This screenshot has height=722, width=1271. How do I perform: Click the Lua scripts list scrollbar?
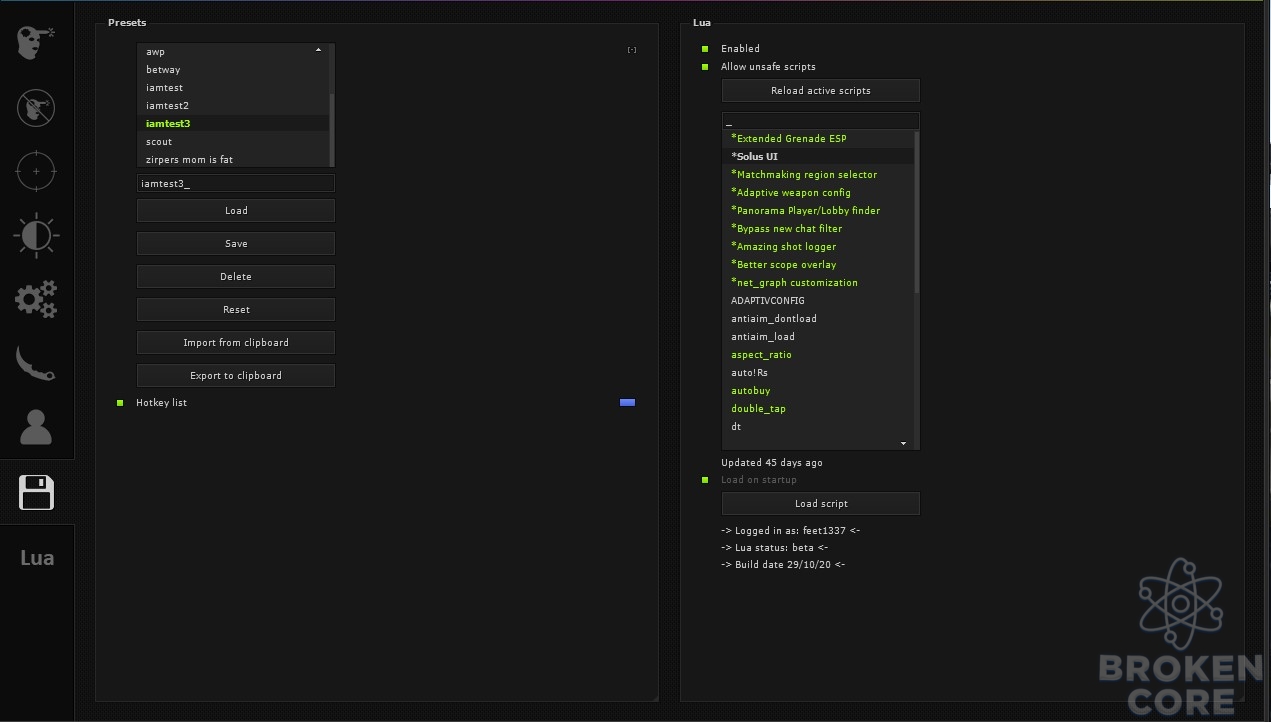[916, 212]
